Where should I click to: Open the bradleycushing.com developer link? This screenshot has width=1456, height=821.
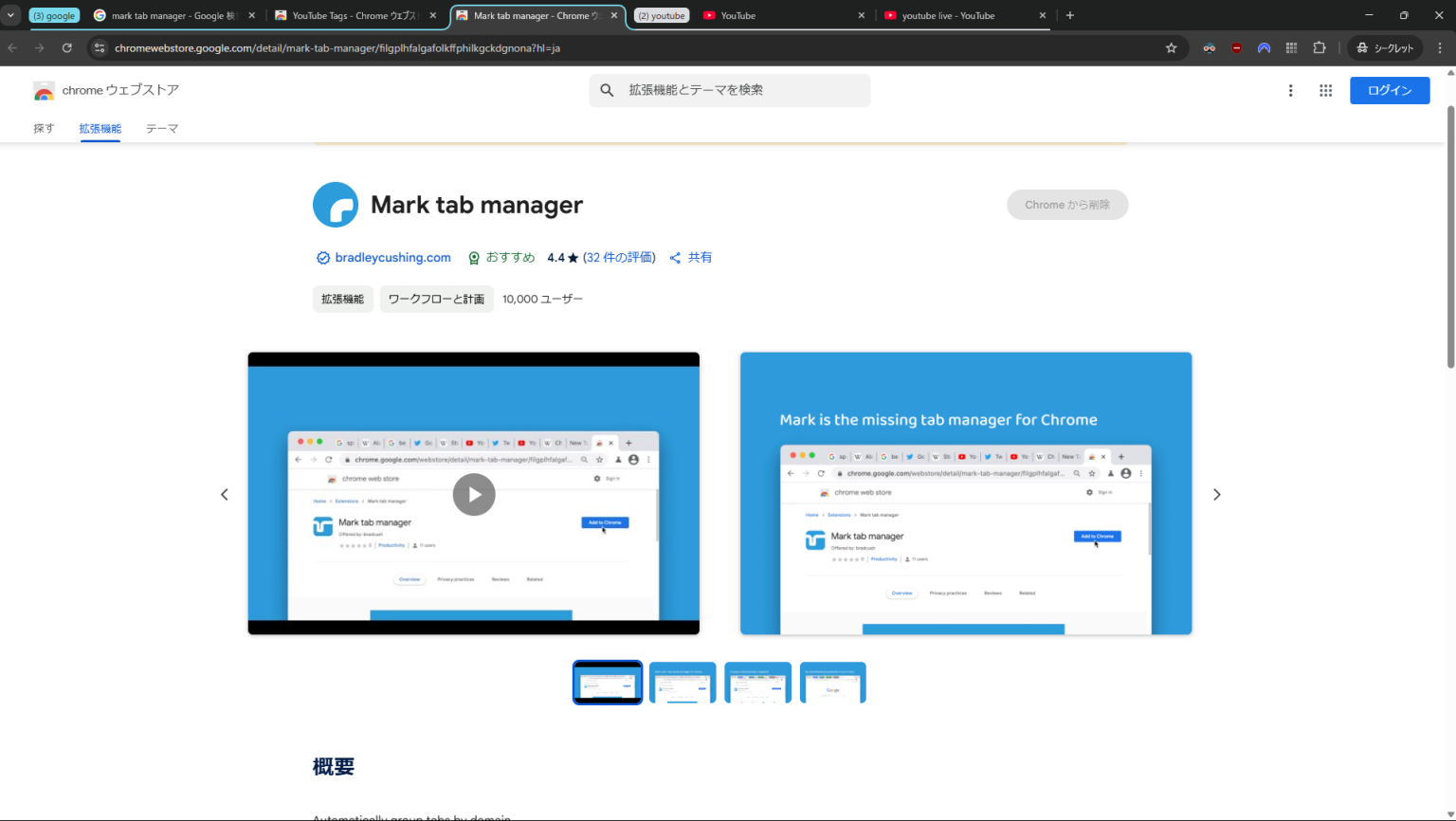[392, 258]
